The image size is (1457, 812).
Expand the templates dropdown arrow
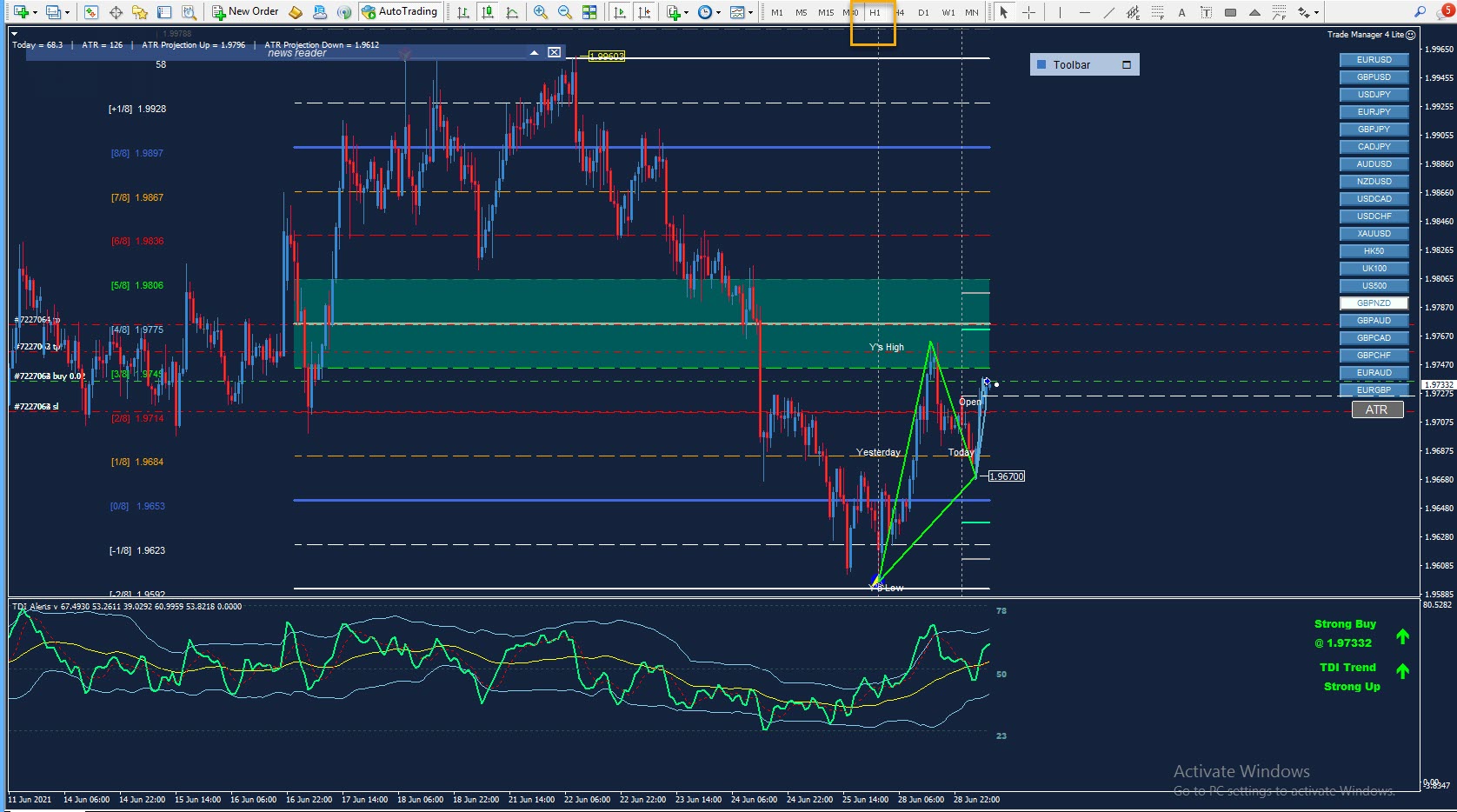click(750, 12)
